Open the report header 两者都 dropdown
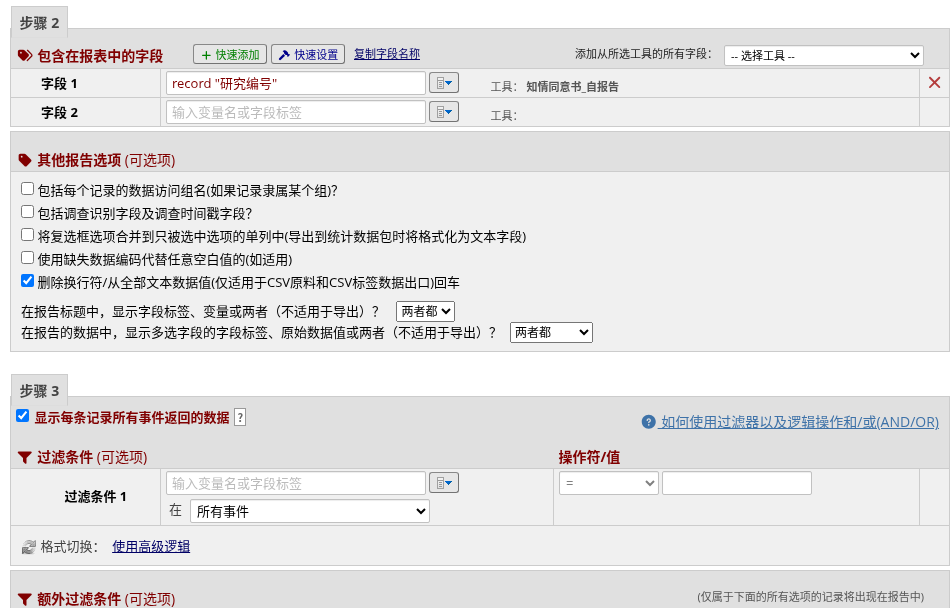The height and width of the screenshot is (608, 950). coord(425,312)
